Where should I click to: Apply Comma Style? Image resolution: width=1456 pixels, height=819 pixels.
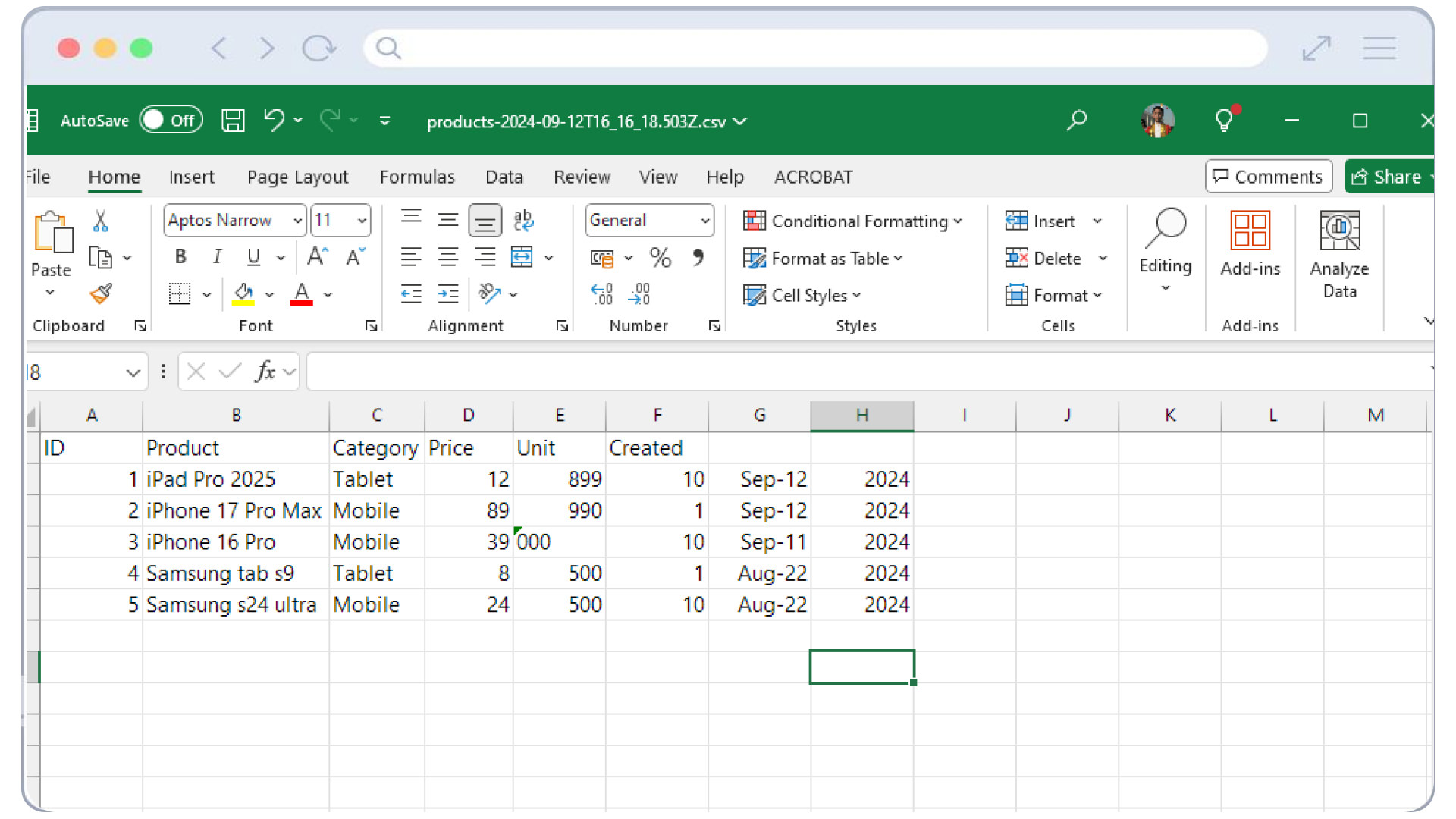[698, 258]
